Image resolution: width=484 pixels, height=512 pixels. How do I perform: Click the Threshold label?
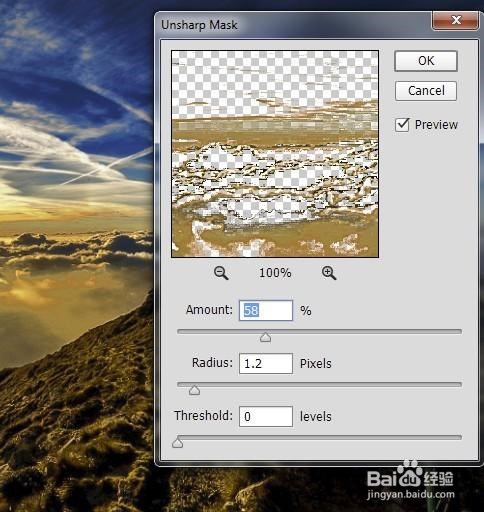(203, 416)
